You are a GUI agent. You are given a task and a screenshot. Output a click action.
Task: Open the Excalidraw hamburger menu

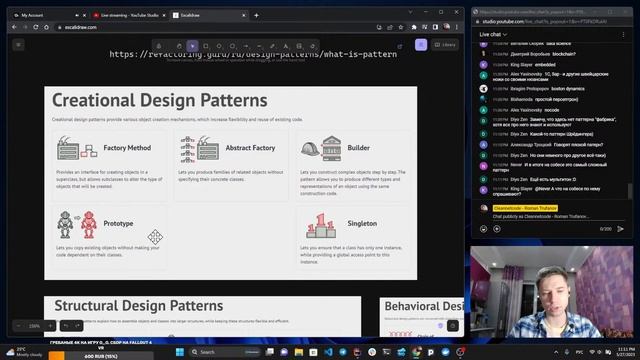pos(18,45)
